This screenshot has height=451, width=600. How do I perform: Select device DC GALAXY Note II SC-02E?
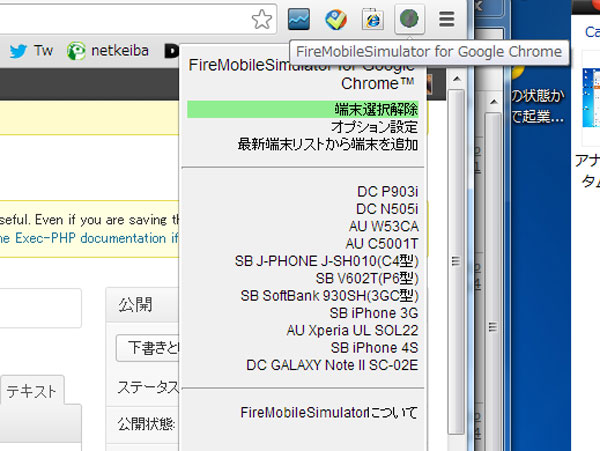pos(332,365)
